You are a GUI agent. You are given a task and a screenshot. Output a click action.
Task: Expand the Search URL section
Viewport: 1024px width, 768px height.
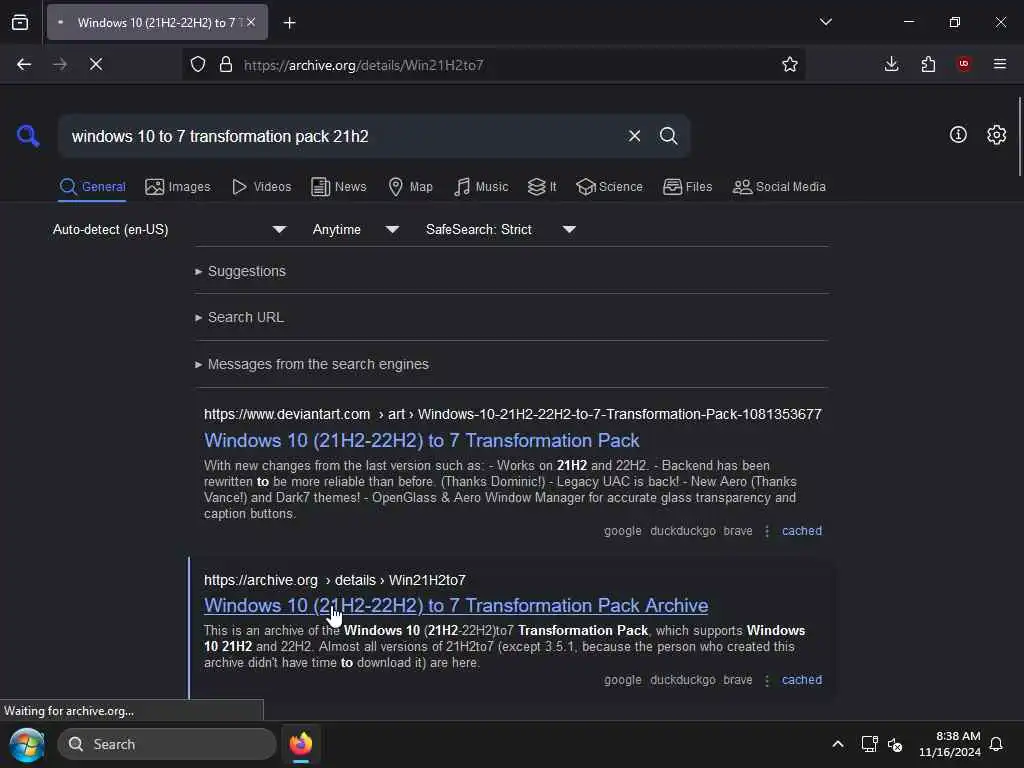pyautogui.click(x=239, y=317)
